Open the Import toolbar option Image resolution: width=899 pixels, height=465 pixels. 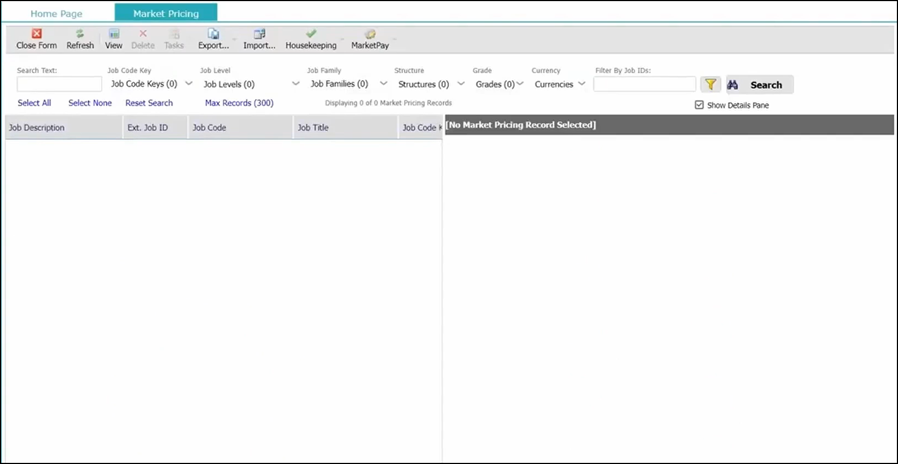(x=259, y=34)
